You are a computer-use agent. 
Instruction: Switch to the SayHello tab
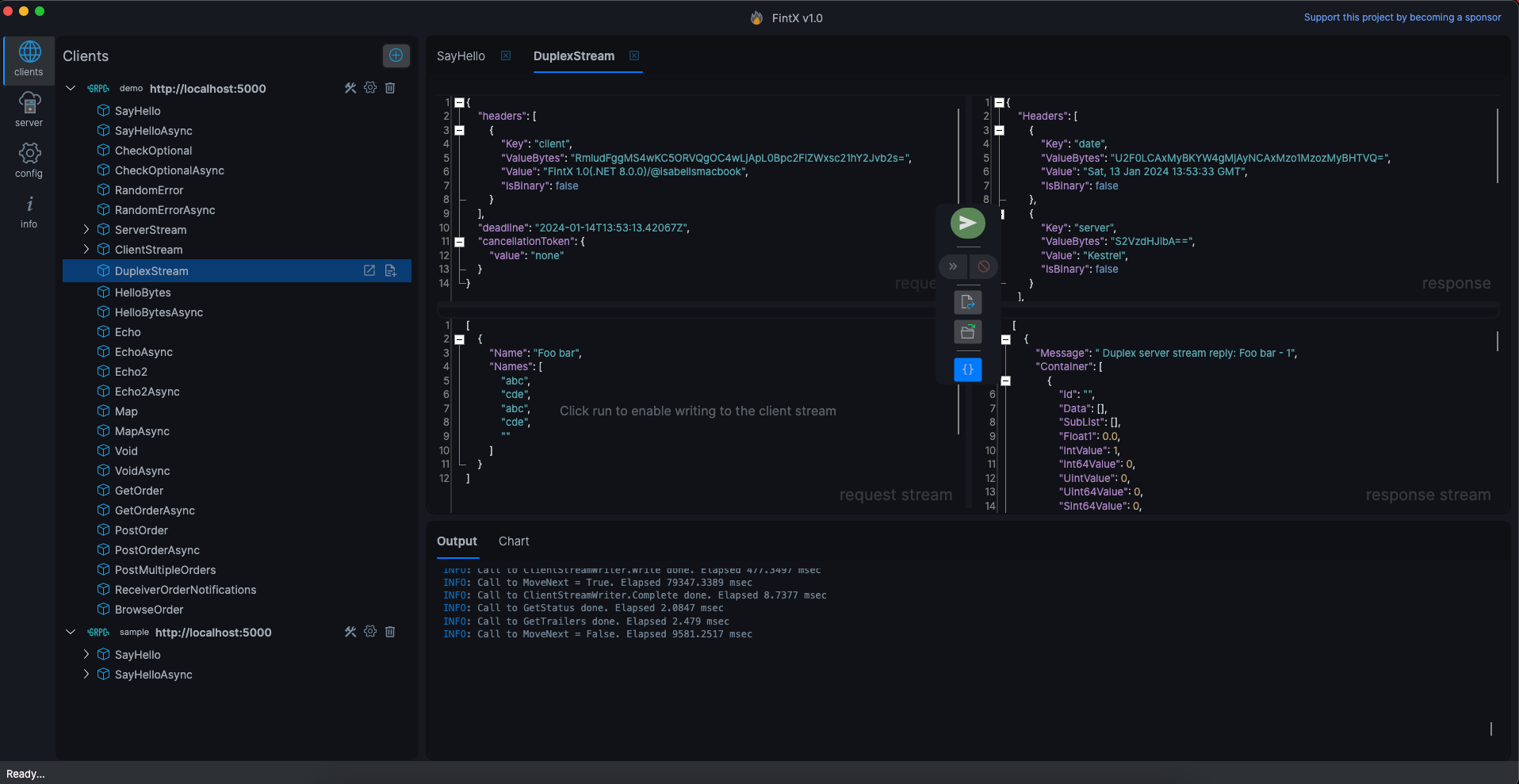point(461,55)
